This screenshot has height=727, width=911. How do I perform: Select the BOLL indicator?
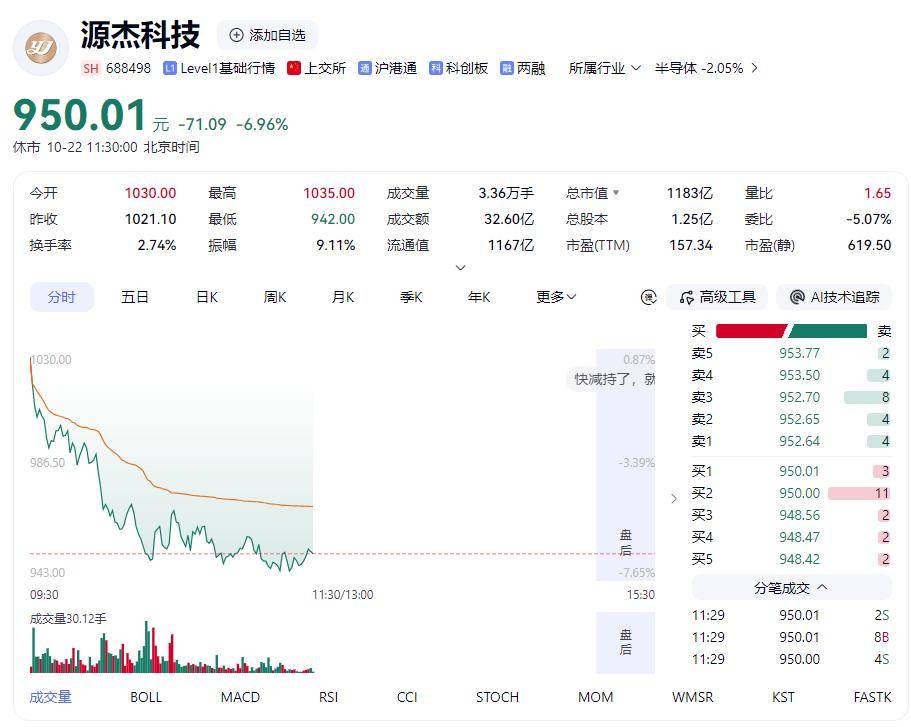[x=146, y=697]
